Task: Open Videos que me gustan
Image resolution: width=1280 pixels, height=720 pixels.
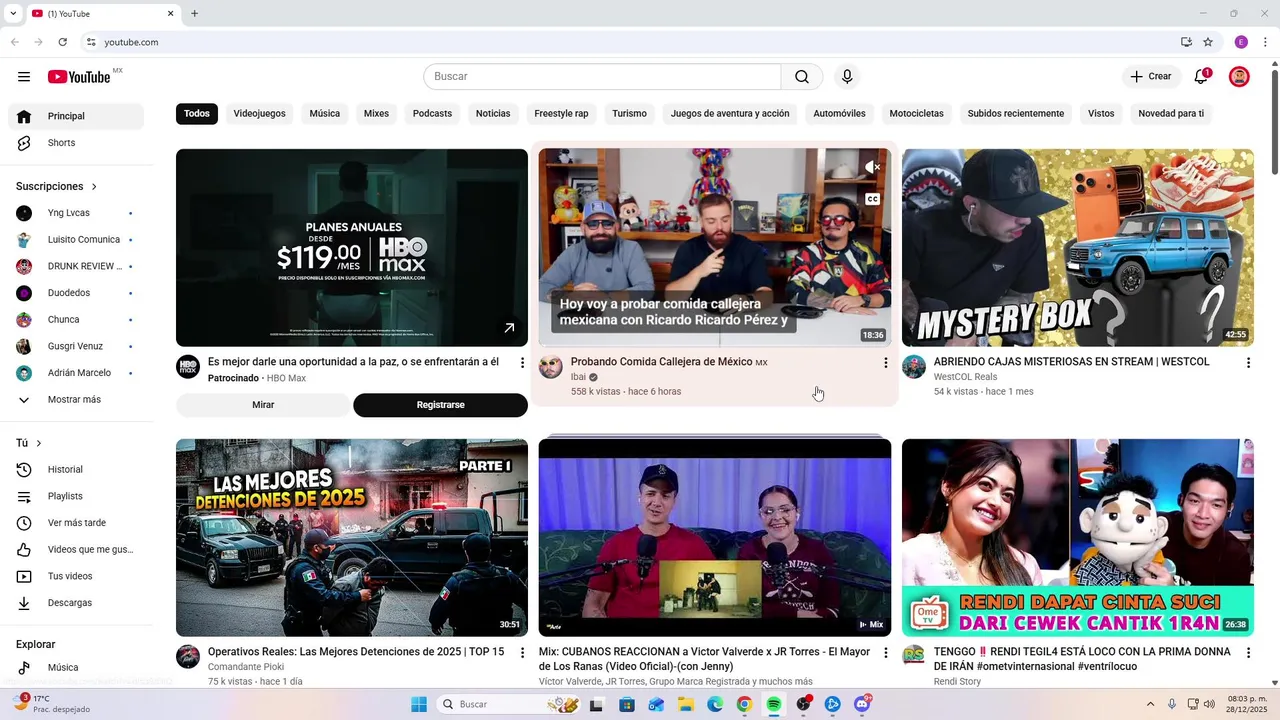Action: point(76,549)
